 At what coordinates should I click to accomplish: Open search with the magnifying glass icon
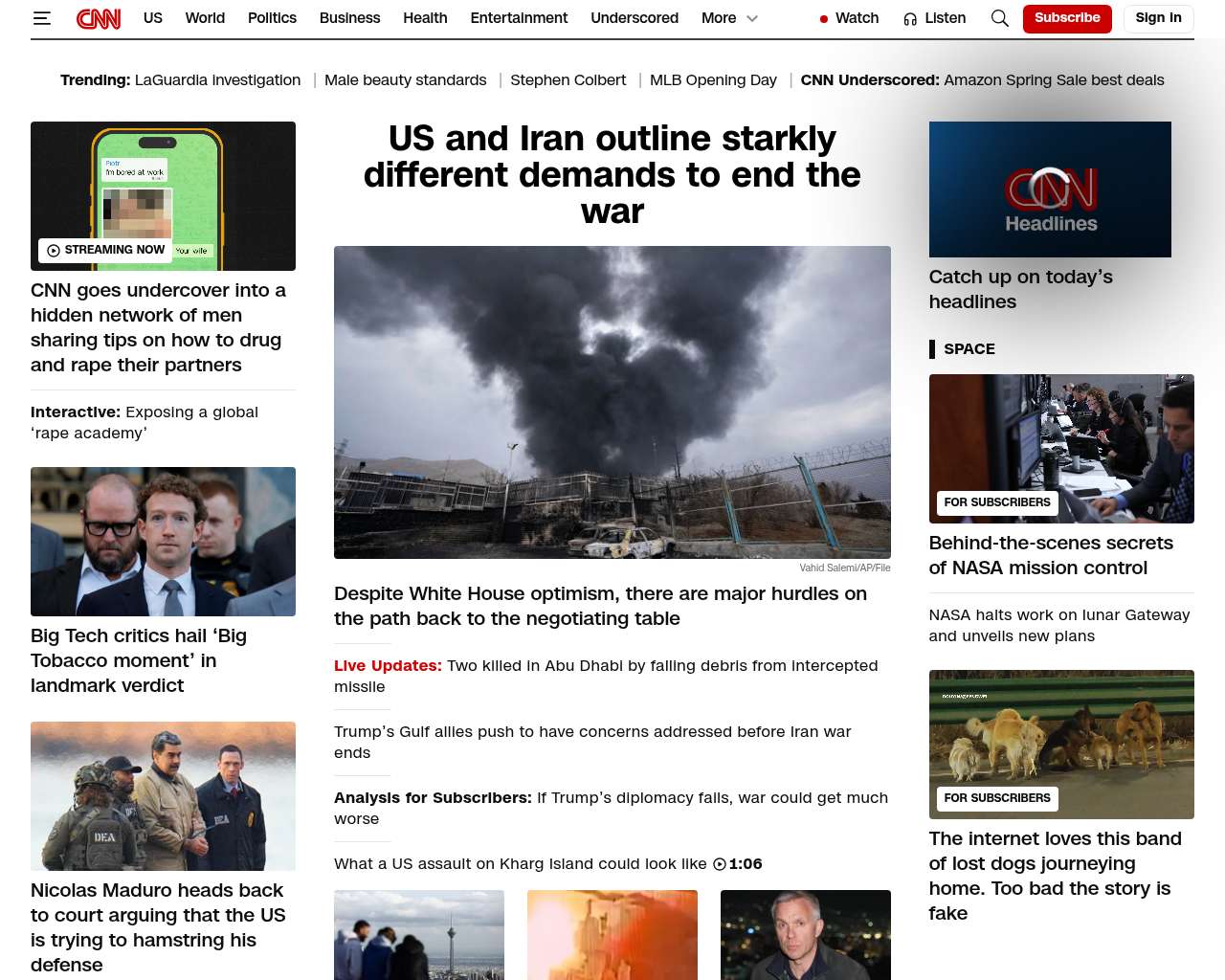click(x=999, y=18)
